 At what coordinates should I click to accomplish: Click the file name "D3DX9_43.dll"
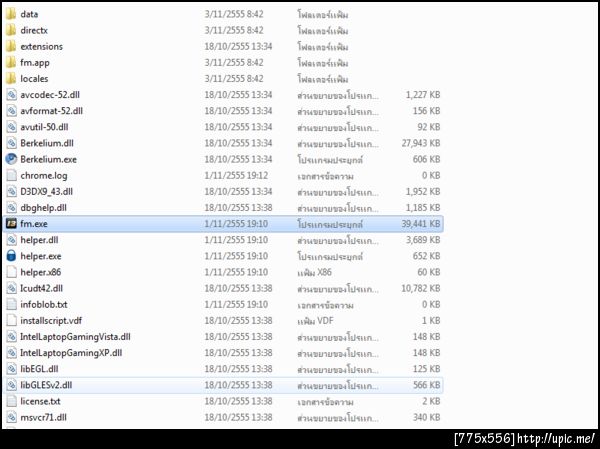point(47,191)
